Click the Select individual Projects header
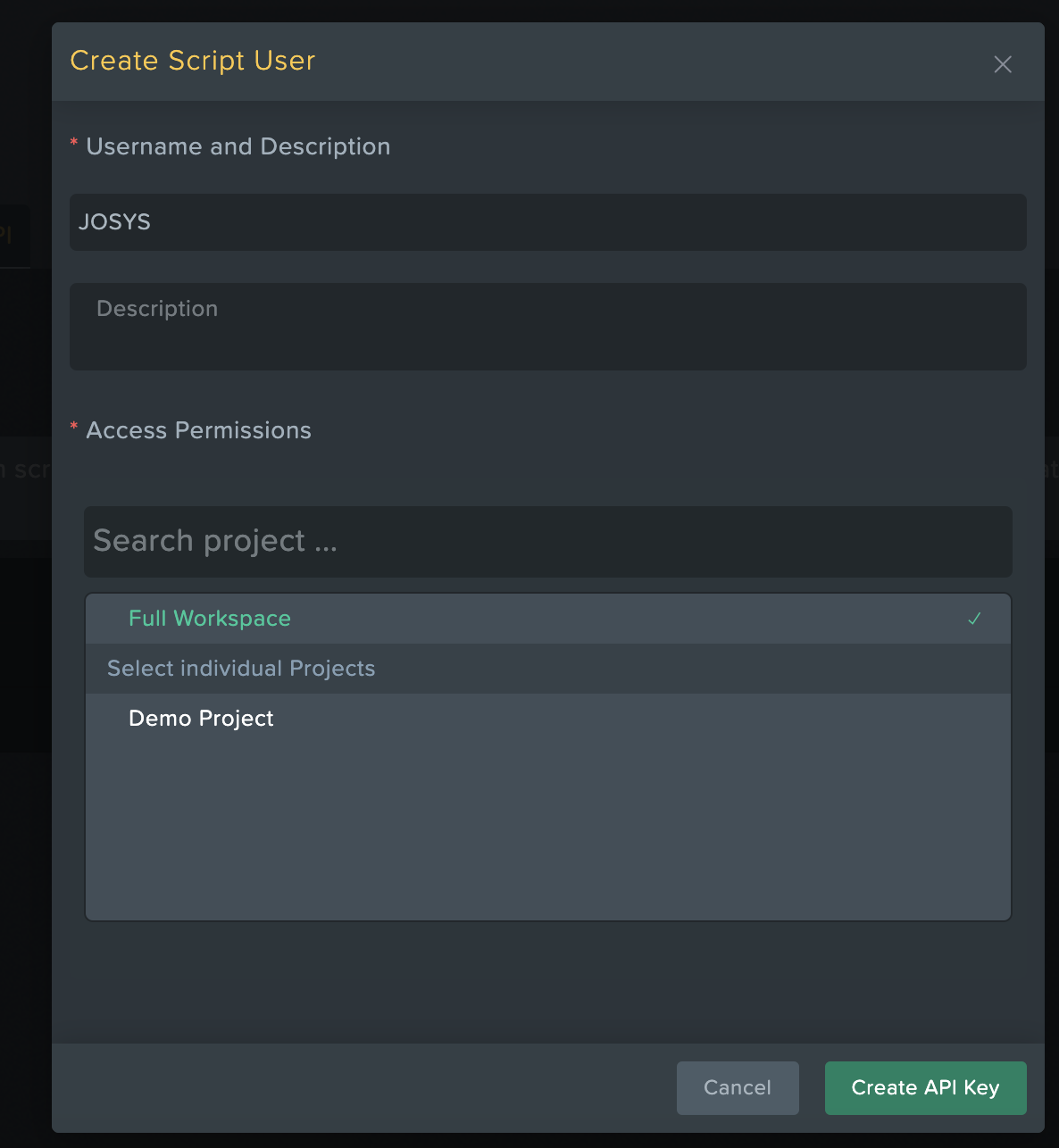 click(241, 669)
